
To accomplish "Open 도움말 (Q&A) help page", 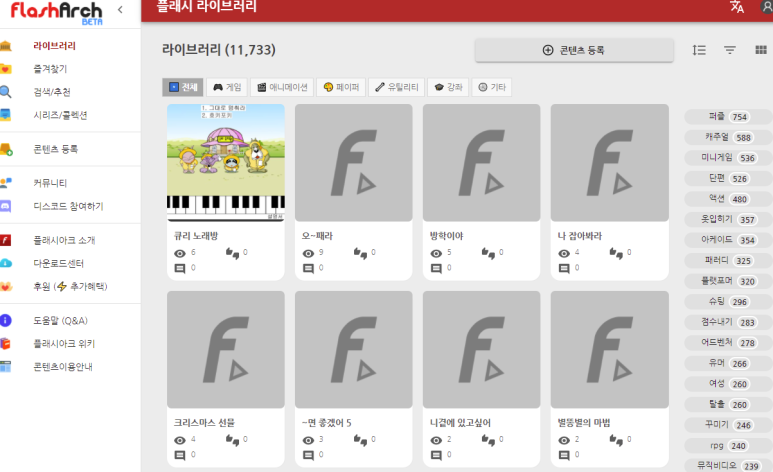I will pyautogui.click(x=60, y=321).
